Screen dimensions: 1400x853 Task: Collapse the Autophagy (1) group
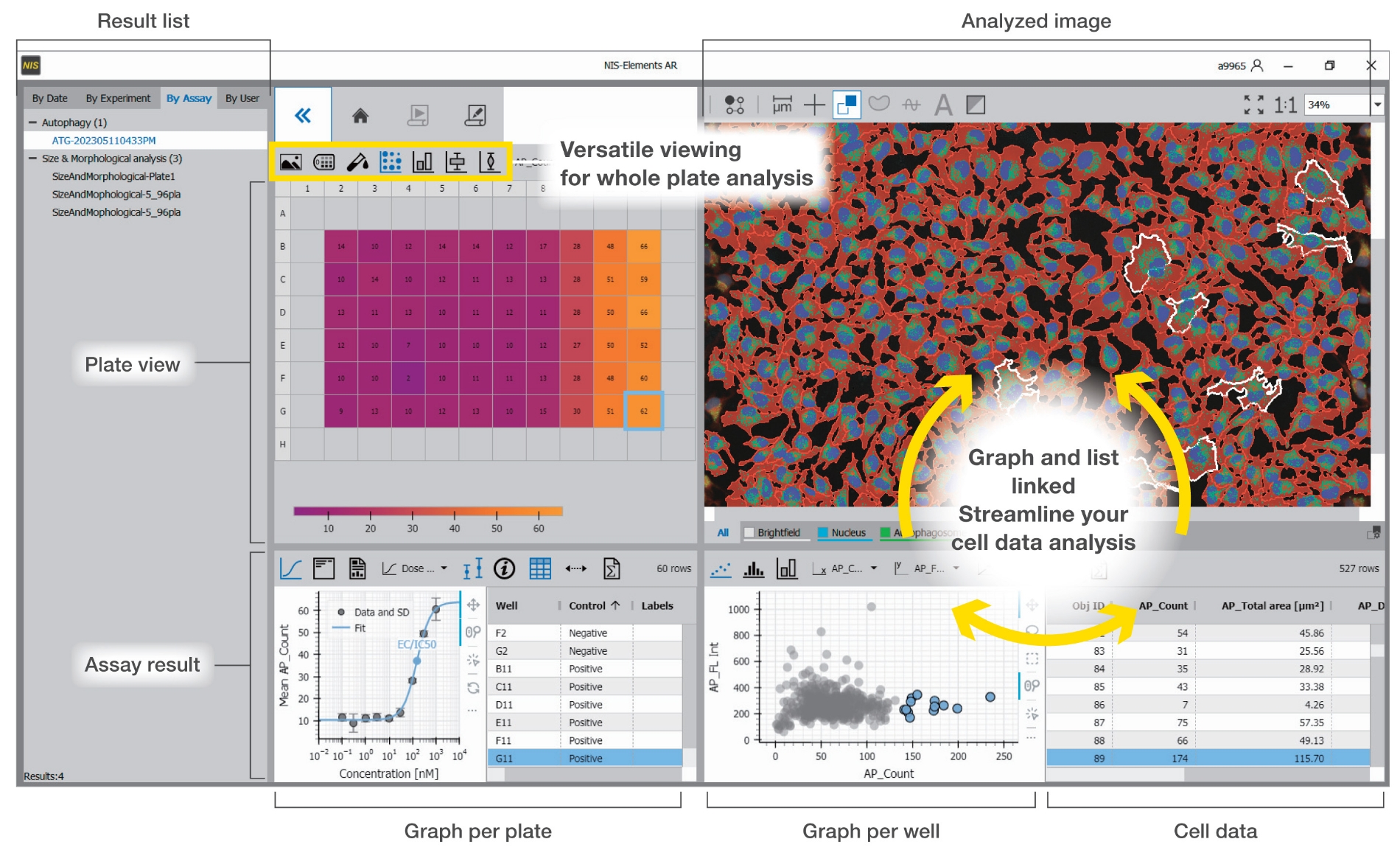click(x=32, y=122)
